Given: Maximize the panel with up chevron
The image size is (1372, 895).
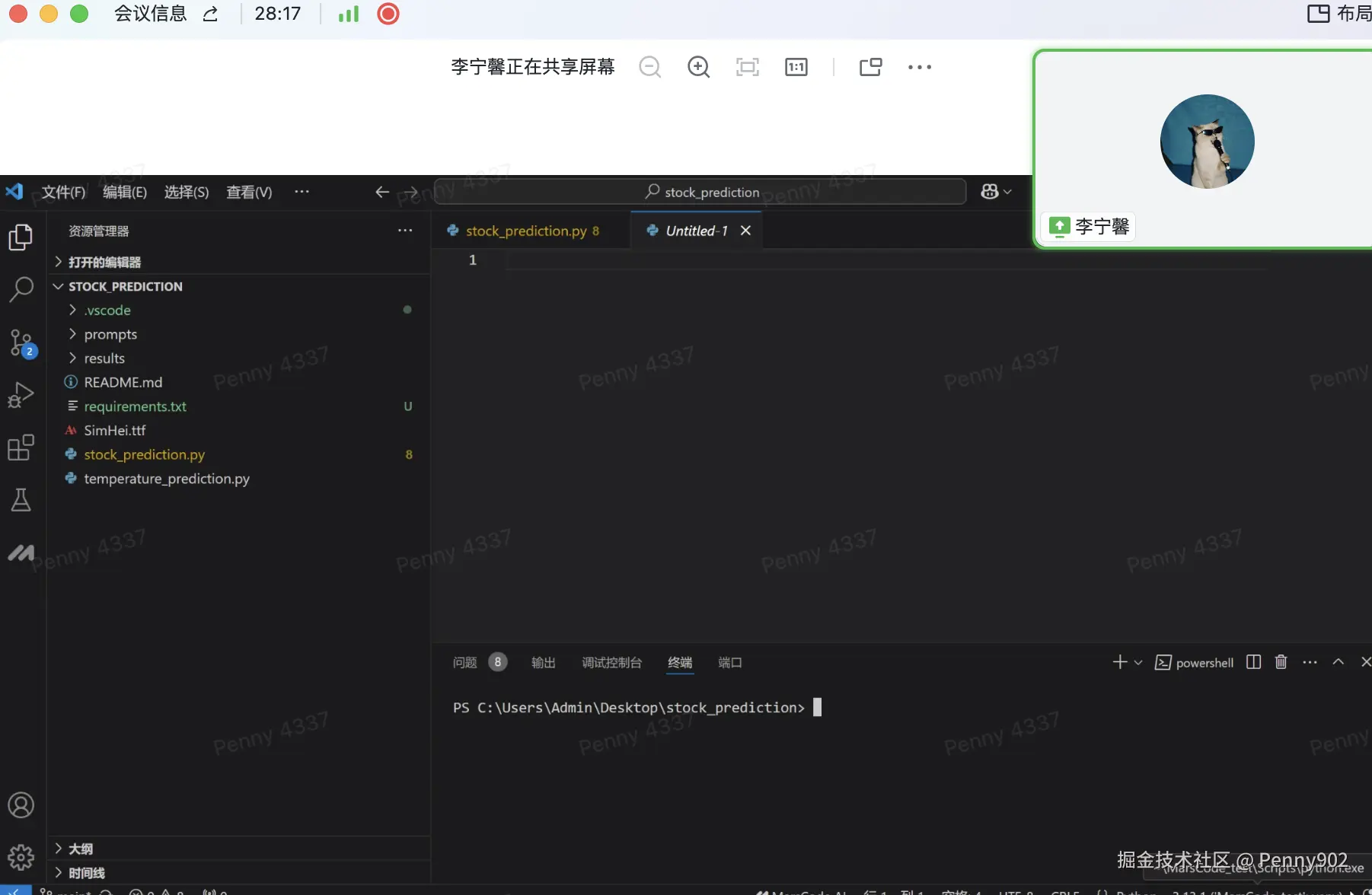Looking at the screenshot, I should tap(1338, 662).
